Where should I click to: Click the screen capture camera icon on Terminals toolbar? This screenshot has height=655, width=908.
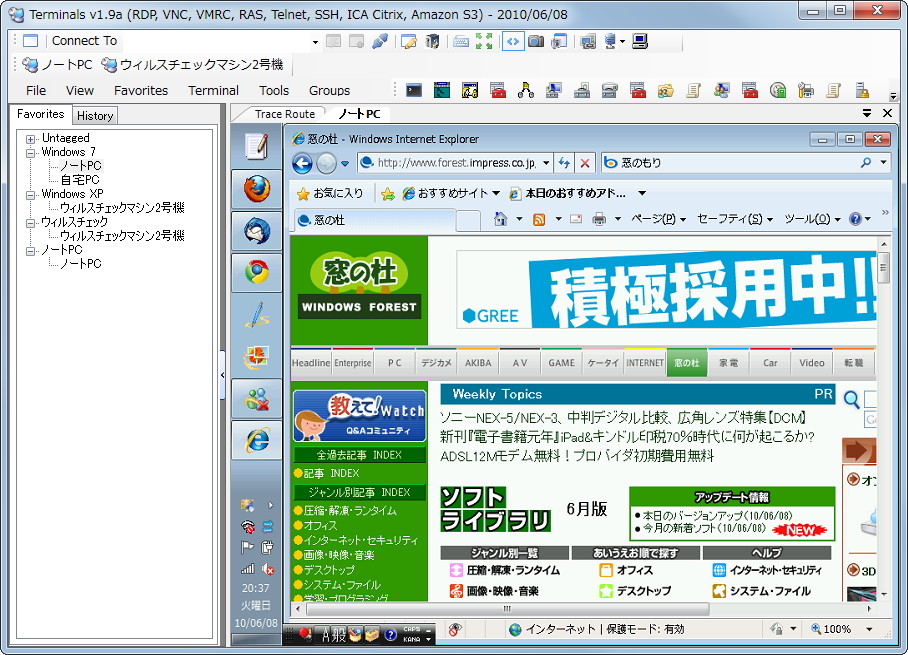point(537,43)
